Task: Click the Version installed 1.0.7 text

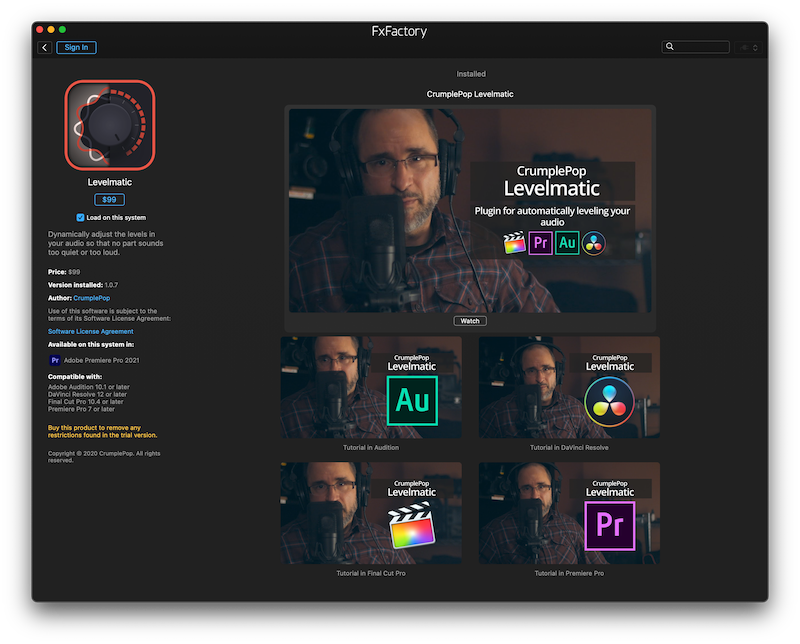Action: 83,285
